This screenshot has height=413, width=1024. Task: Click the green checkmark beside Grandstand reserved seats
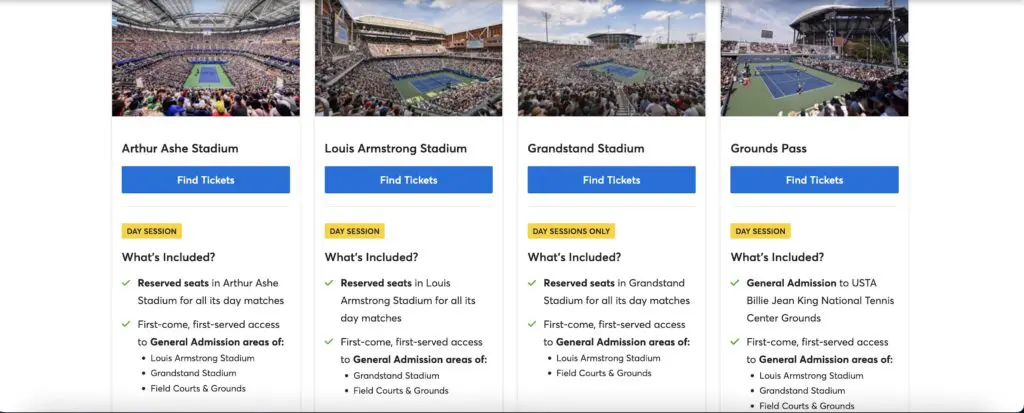(x=532, y=283)
